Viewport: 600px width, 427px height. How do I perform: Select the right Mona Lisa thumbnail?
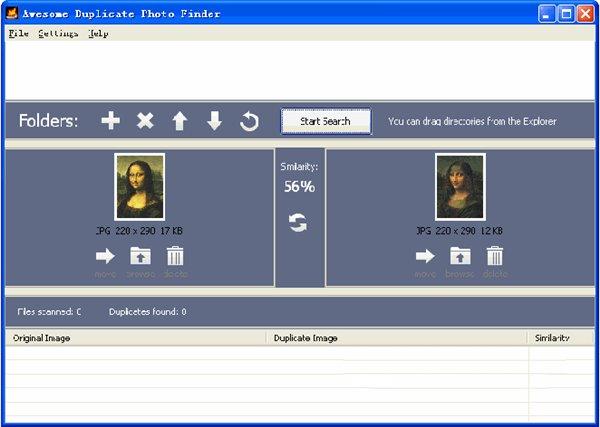point(460,187)
